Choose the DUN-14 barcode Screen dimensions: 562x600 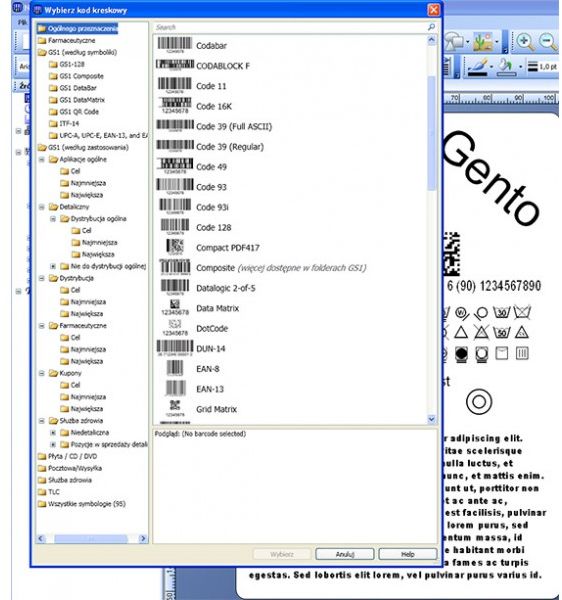pyautogui.click(x=191, y=349)
